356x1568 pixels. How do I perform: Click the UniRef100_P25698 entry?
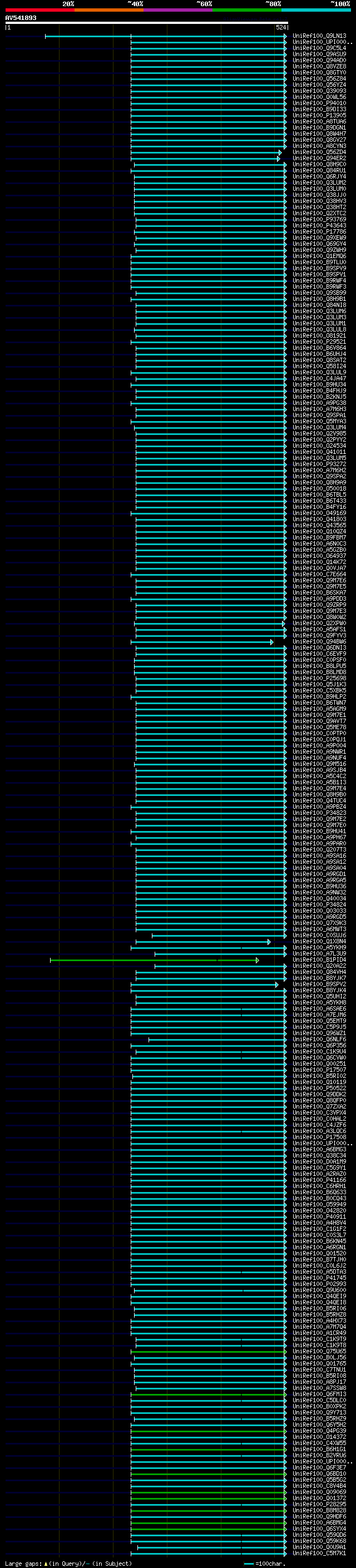[319, 678]
